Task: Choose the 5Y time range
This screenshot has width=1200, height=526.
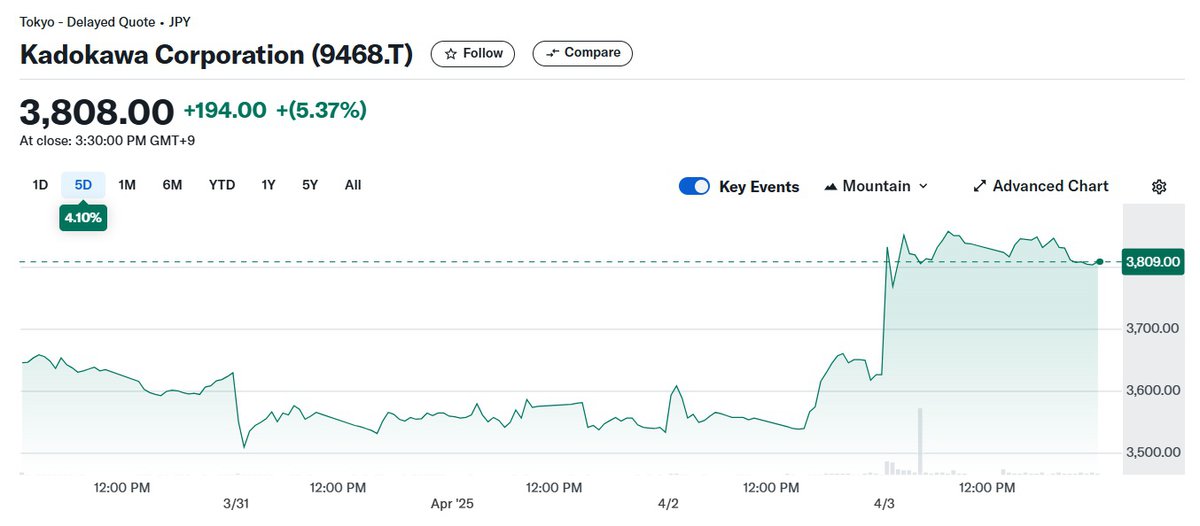Action: pyautogui.click(x=310, y=185)
